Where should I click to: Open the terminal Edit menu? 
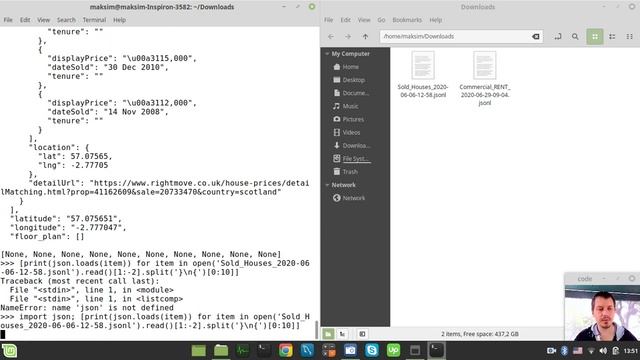[25, 20]
